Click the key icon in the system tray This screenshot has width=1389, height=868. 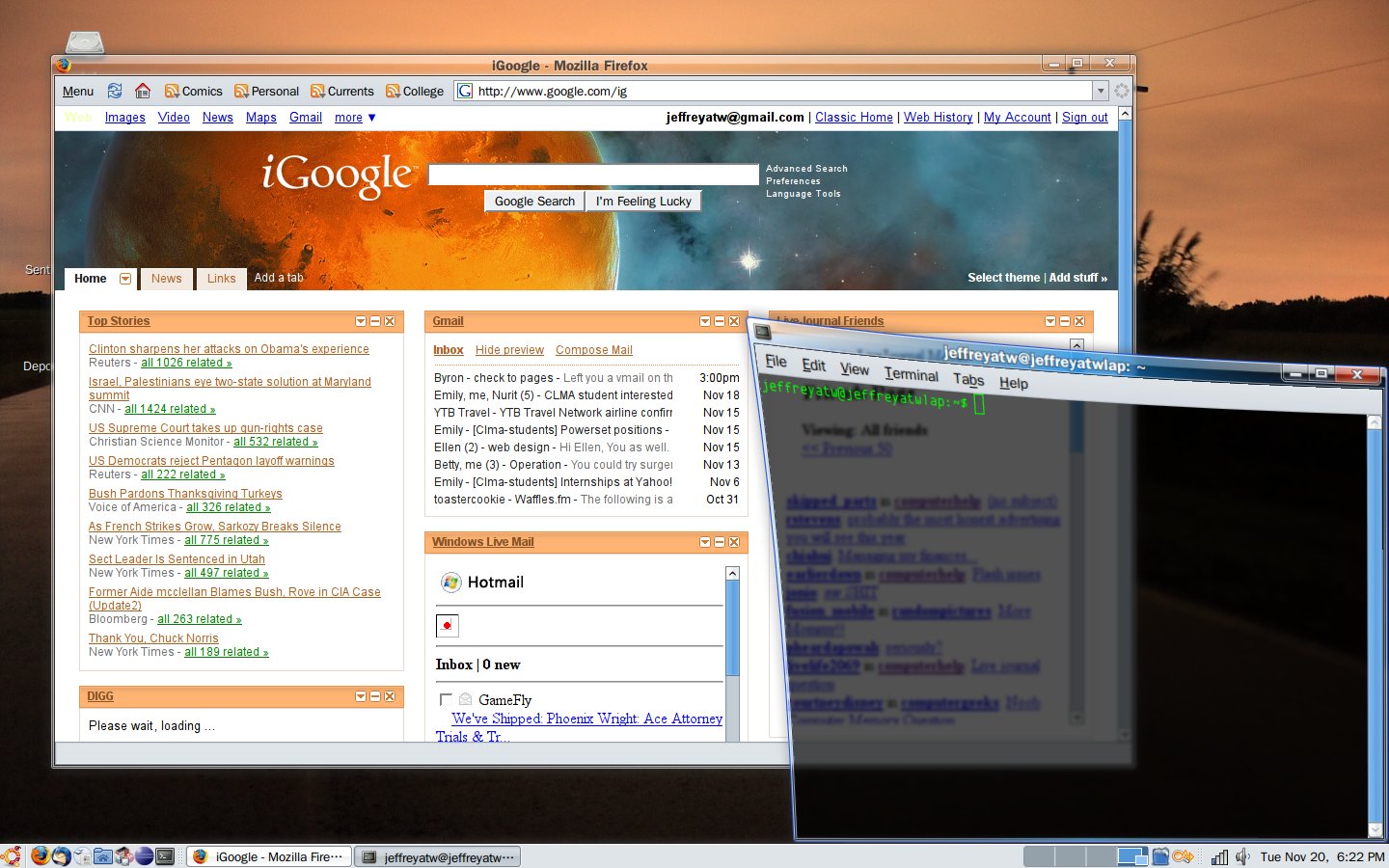pyautogui.click(x=1184, y=856)
